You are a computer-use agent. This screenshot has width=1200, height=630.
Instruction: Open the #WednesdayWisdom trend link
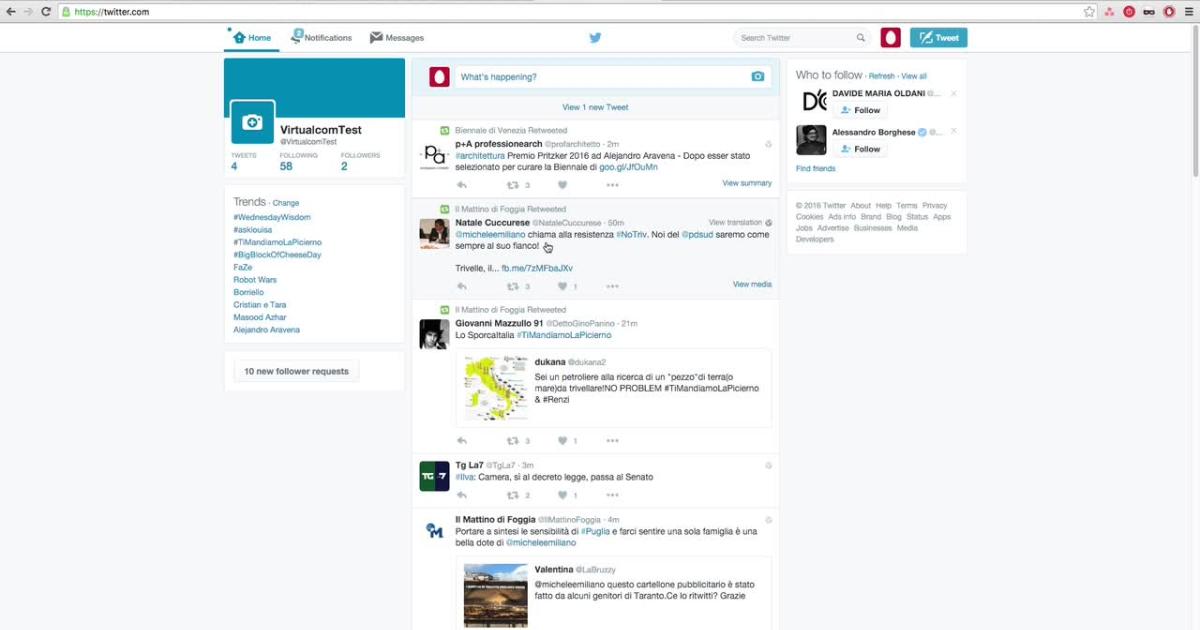pyautogui.click(x=272, y=217)
